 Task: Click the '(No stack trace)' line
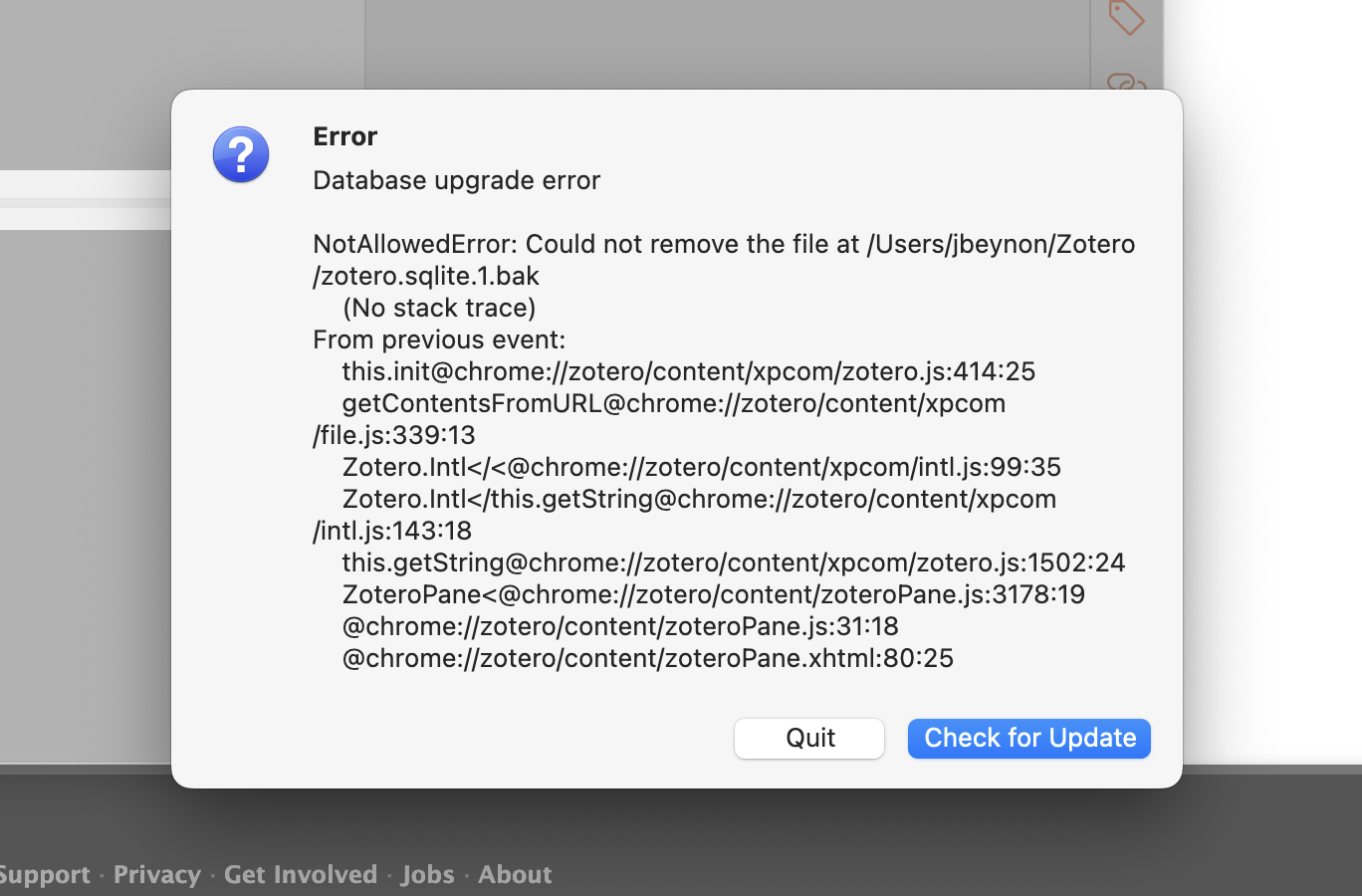coord(439,308)
